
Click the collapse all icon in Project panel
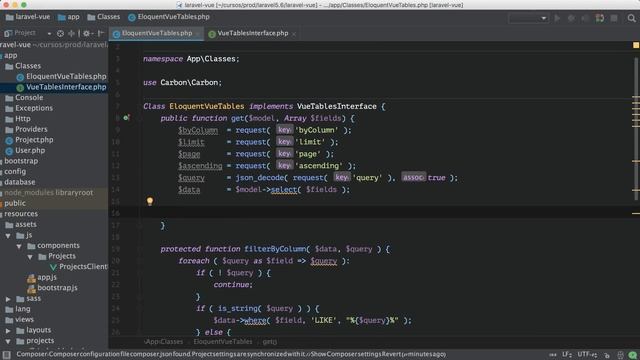click(71, 33)
